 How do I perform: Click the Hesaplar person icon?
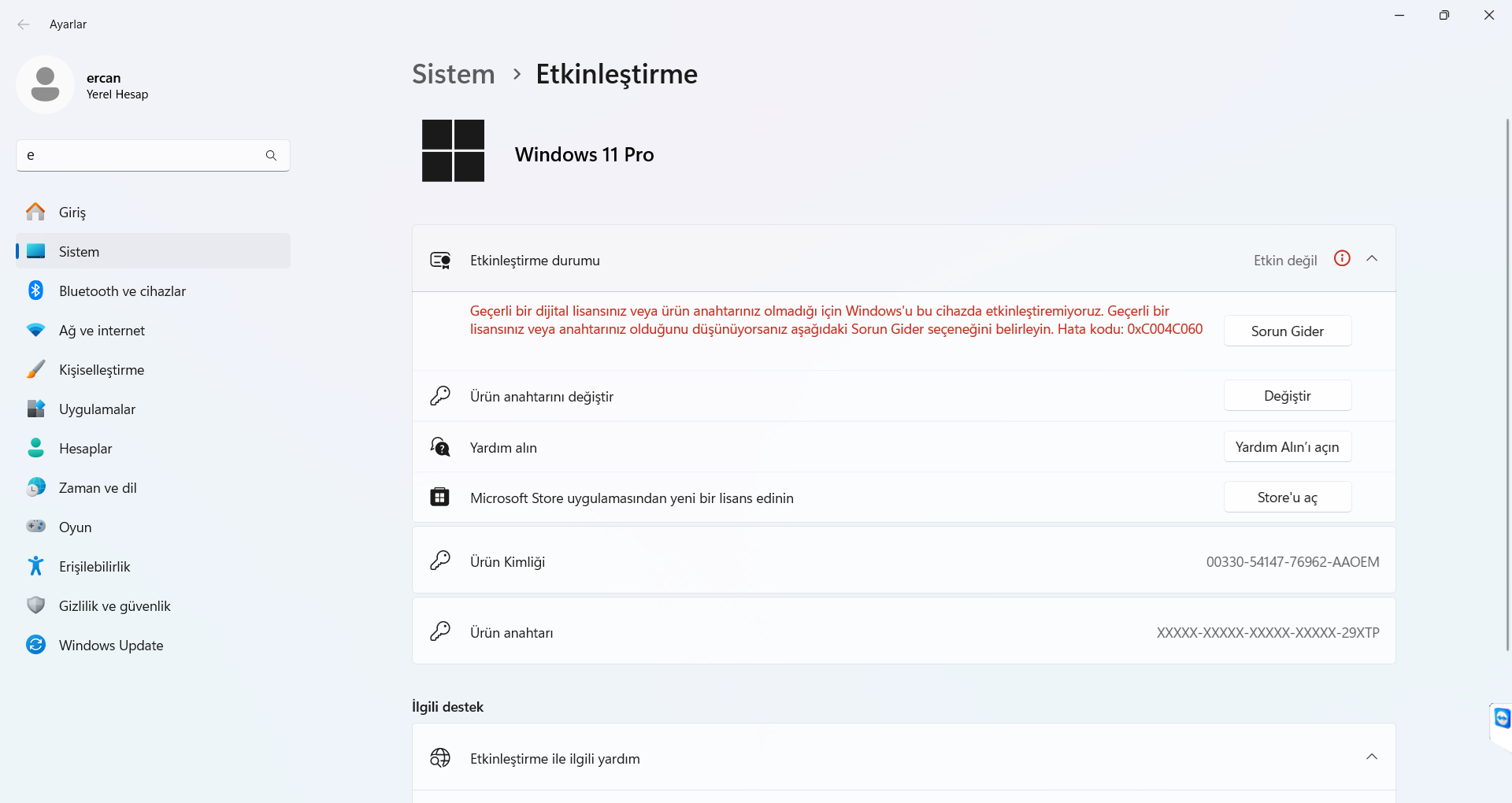coord(35,448)
